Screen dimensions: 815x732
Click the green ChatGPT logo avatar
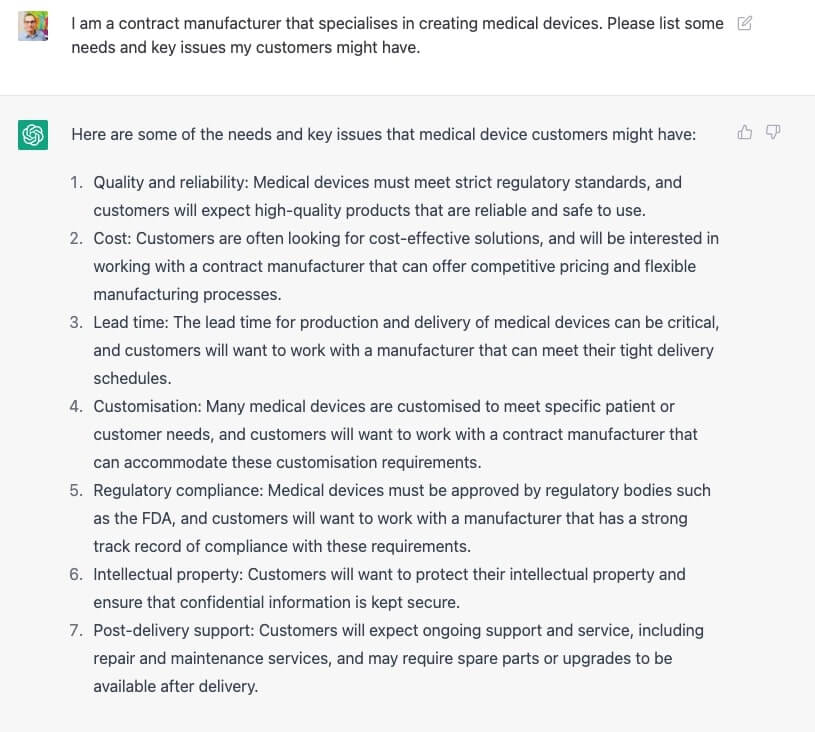pos(33,135)
